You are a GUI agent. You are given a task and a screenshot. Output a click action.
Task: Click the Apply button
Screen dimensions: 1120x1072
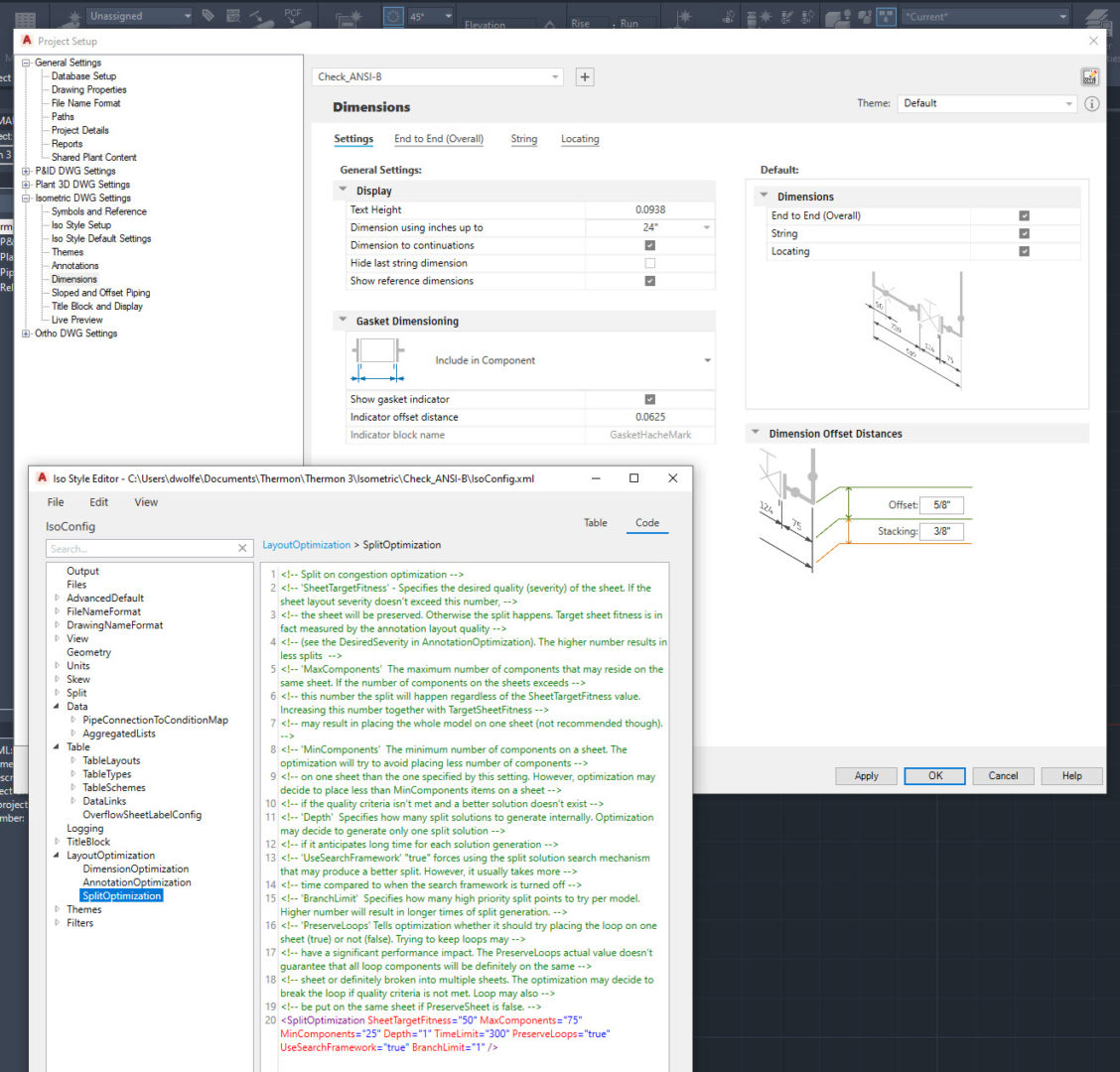tap(866, 776)
